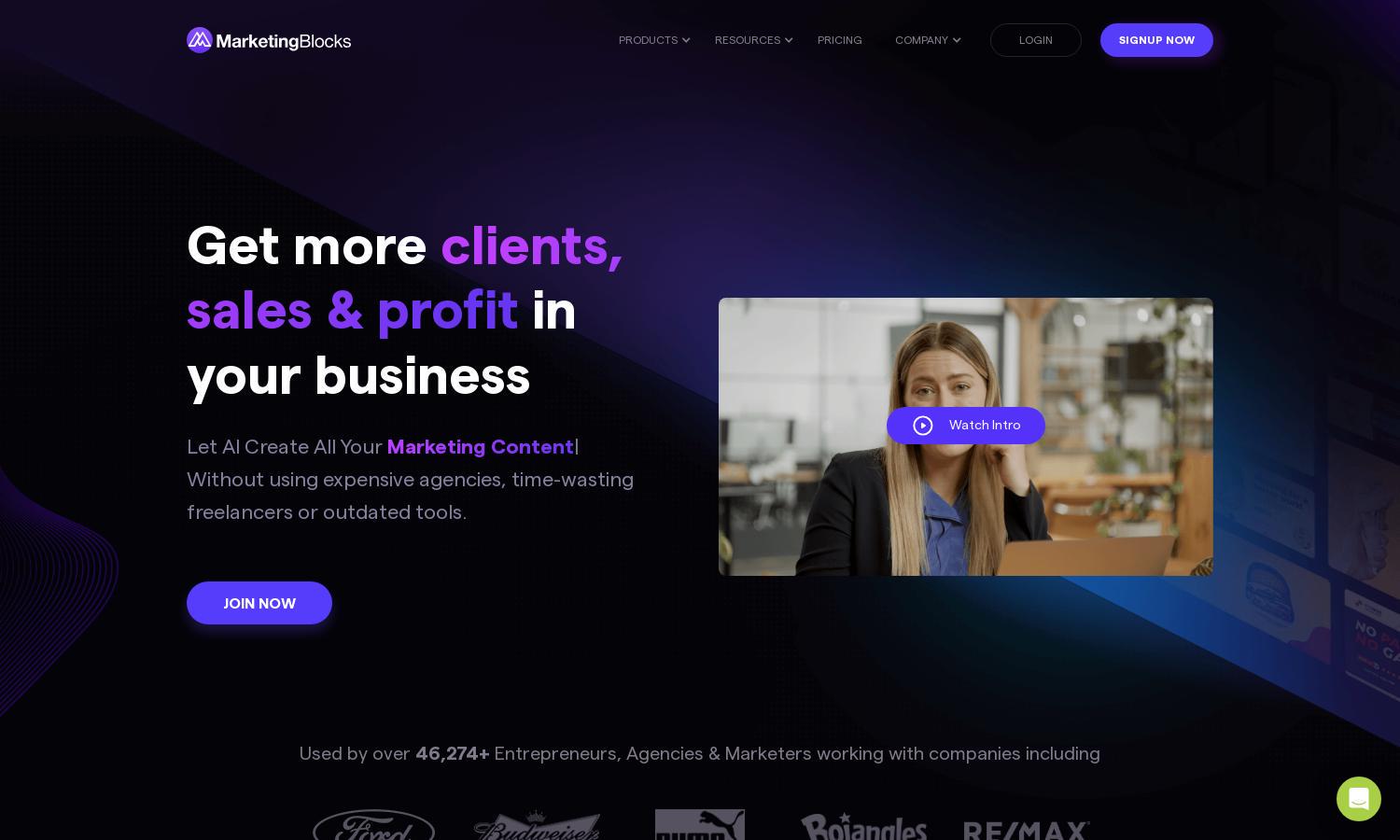
Task: Open the Products menu
Action: point(648,40)
